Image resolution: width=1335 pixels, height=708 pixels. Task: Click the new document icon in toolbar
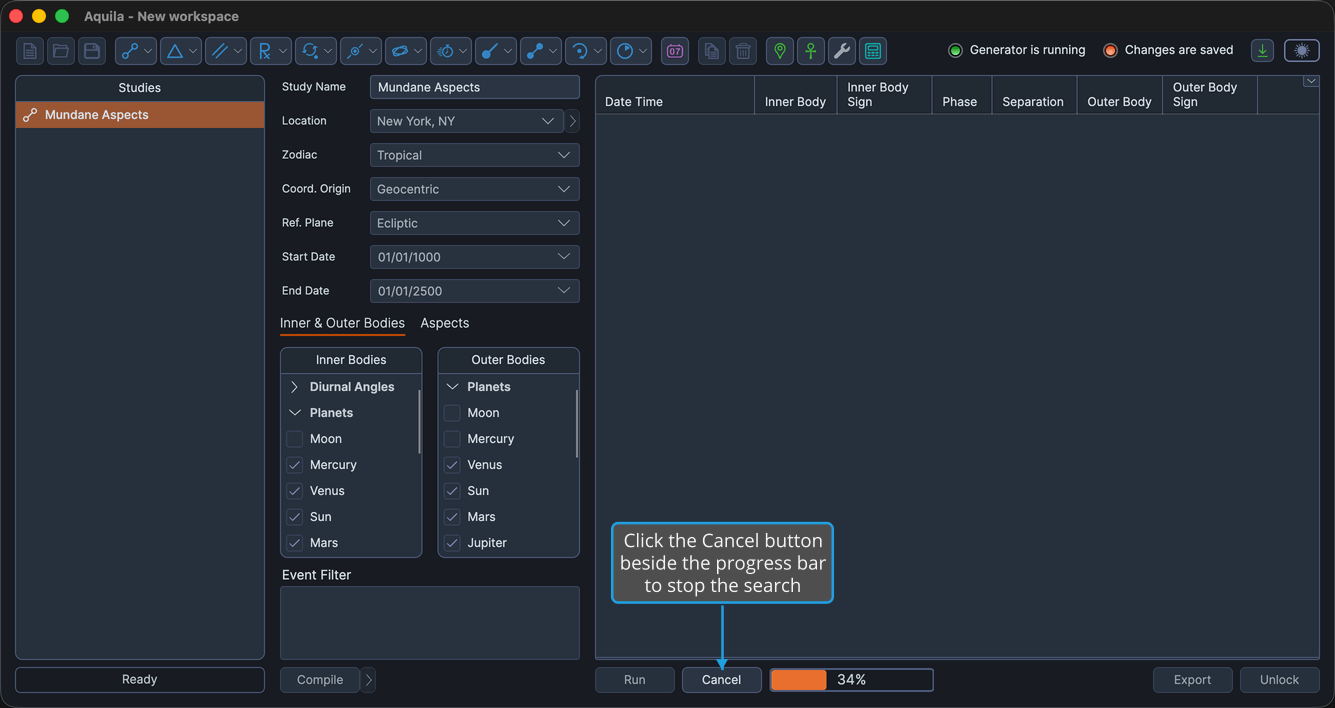(x=31, y=51)
